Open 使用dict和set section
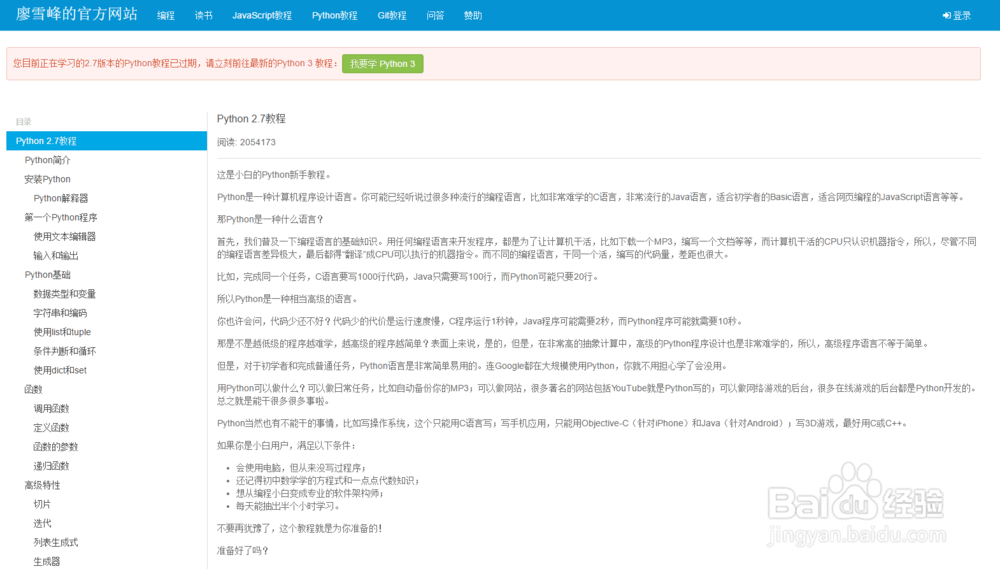This screenshot has width=1000, height=569. coord(60,370)
